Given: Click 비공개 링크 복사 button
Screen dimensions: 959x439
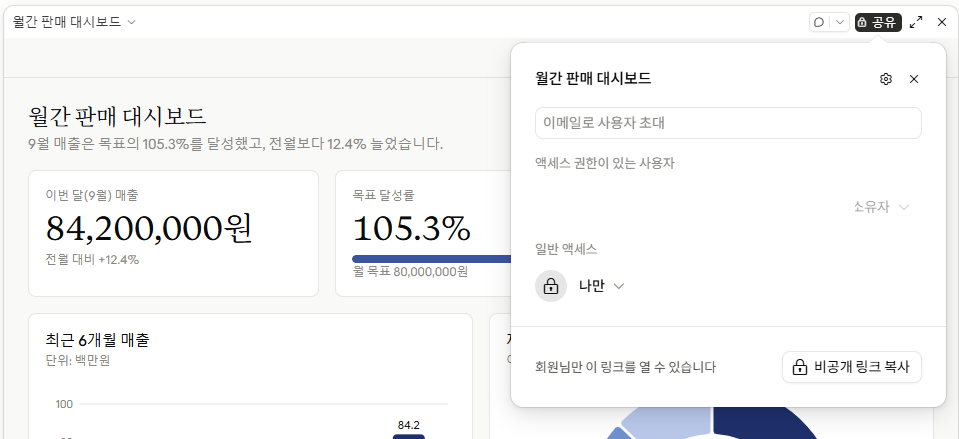Looking at the screenshot, I should pyautogui.click(x=851, y=367).
